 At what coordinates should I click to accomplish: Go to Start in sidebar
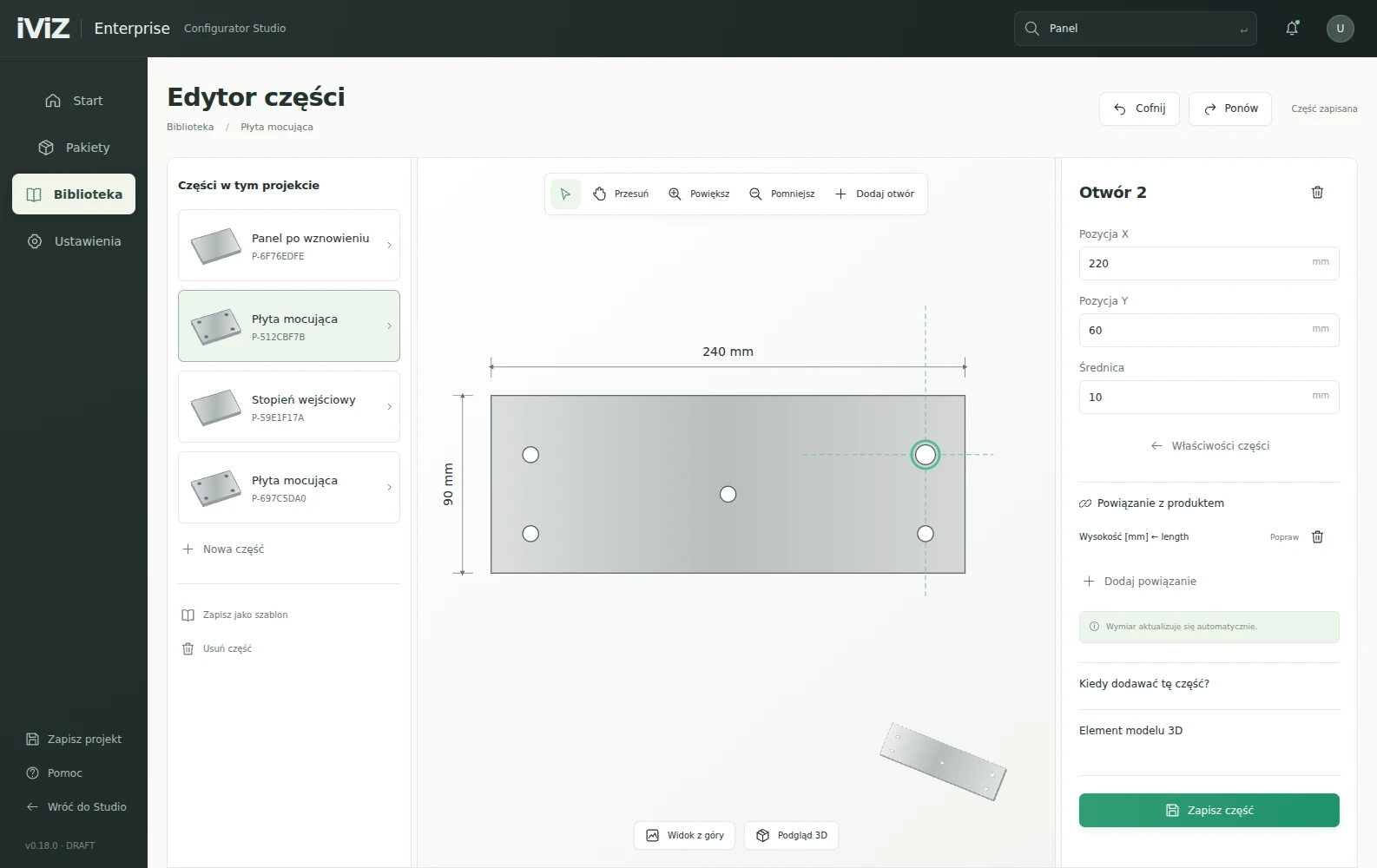74,101
